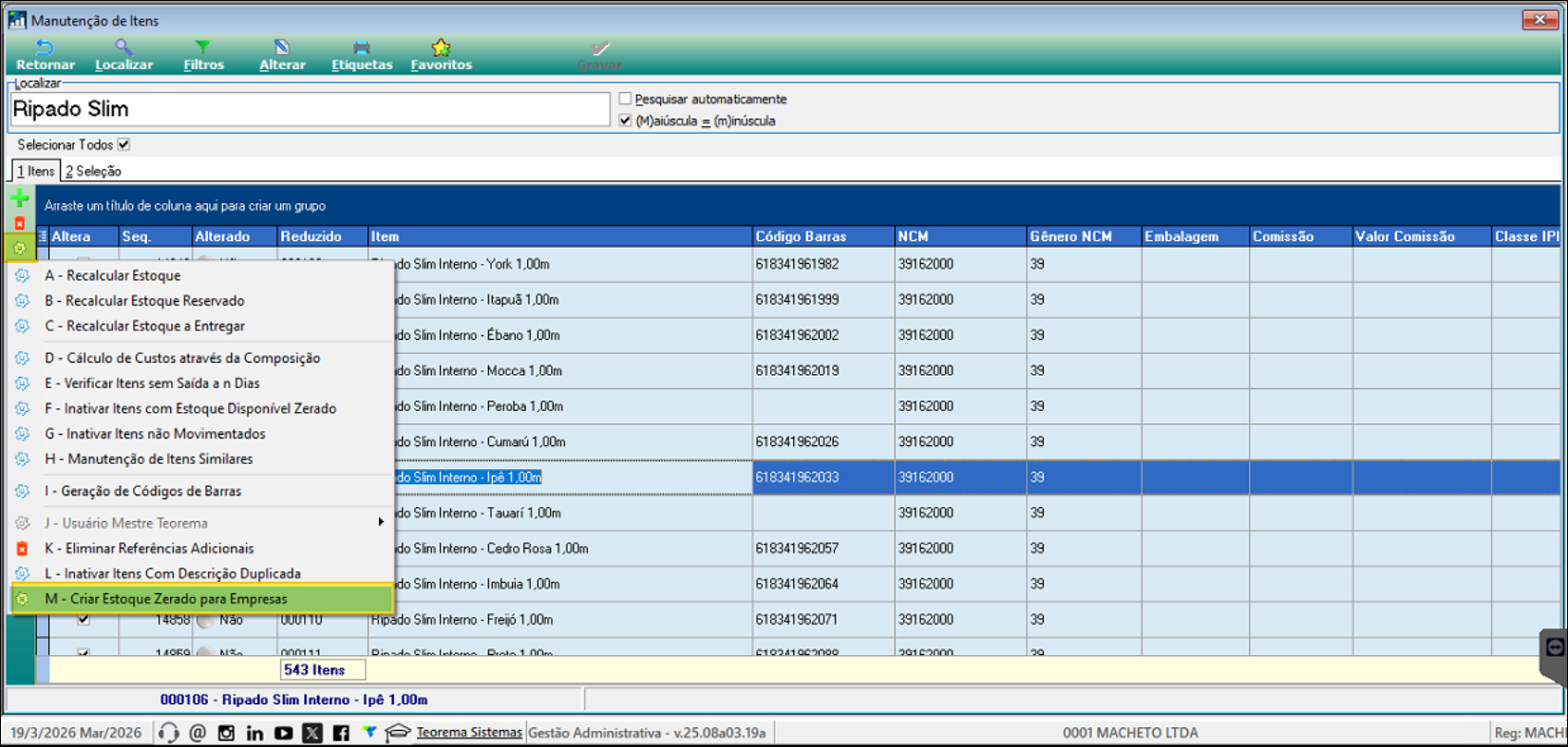The width and height of the screenshot is (1568, 747).
Task: Choose A - Recalcular Estoque menu entry
Action: tap(112, 275)
